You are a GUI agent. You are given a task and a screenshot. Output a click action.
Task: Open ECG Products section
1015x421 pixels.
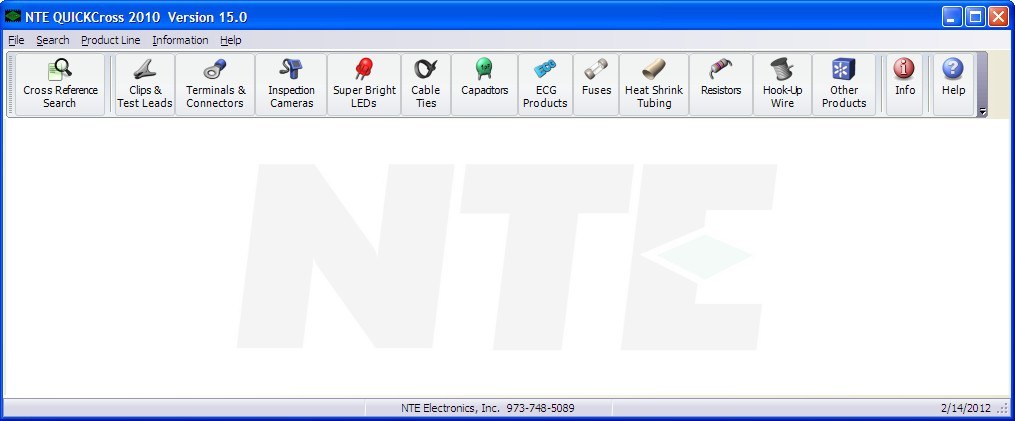point(545,84)
